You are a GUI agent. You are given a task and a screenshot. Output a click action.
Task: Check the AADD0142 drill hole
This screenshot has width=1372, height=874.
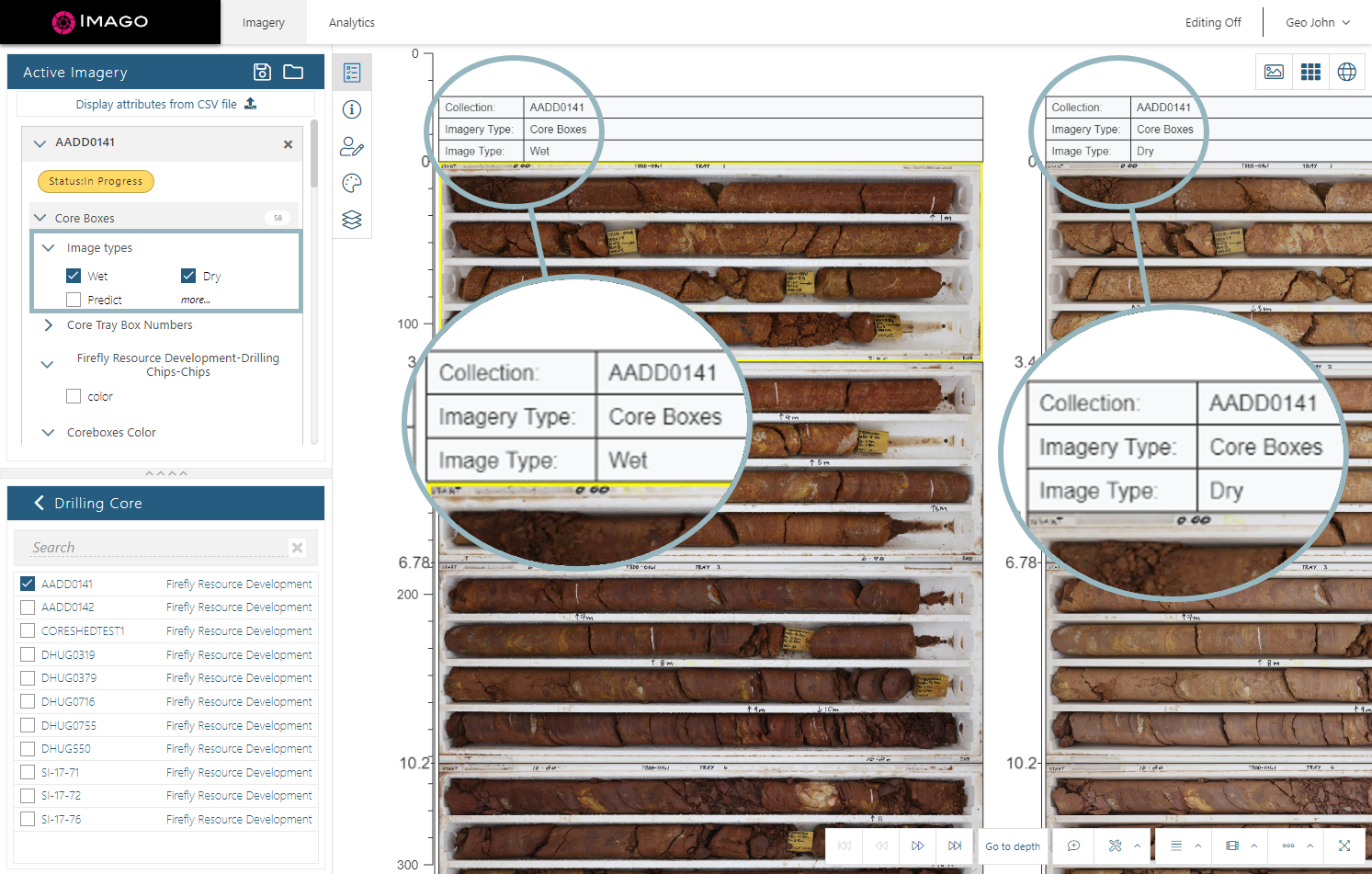[x=28, y=607]
